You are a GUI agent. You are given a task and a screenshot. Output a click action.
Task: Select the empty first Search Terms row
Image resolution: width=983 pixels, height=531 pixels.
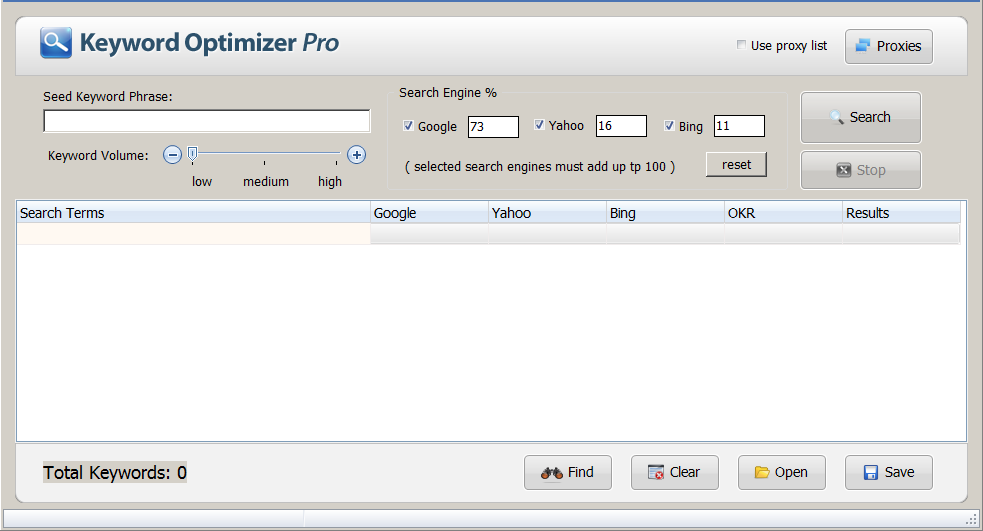click(194, 234)
